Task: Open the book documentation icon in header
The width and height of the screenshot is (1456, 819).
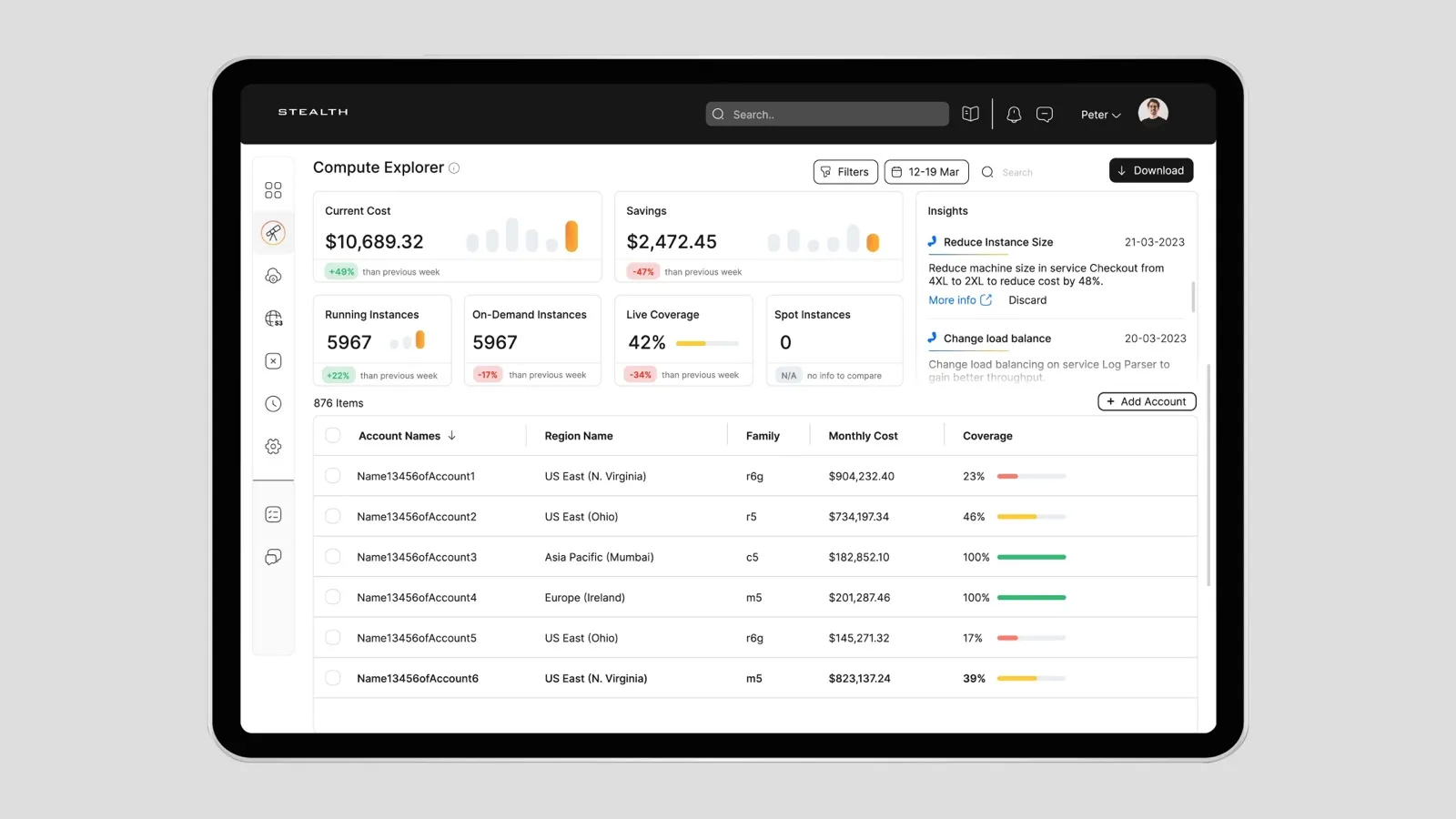Action: pyautogui.click(x=971, y=114)
